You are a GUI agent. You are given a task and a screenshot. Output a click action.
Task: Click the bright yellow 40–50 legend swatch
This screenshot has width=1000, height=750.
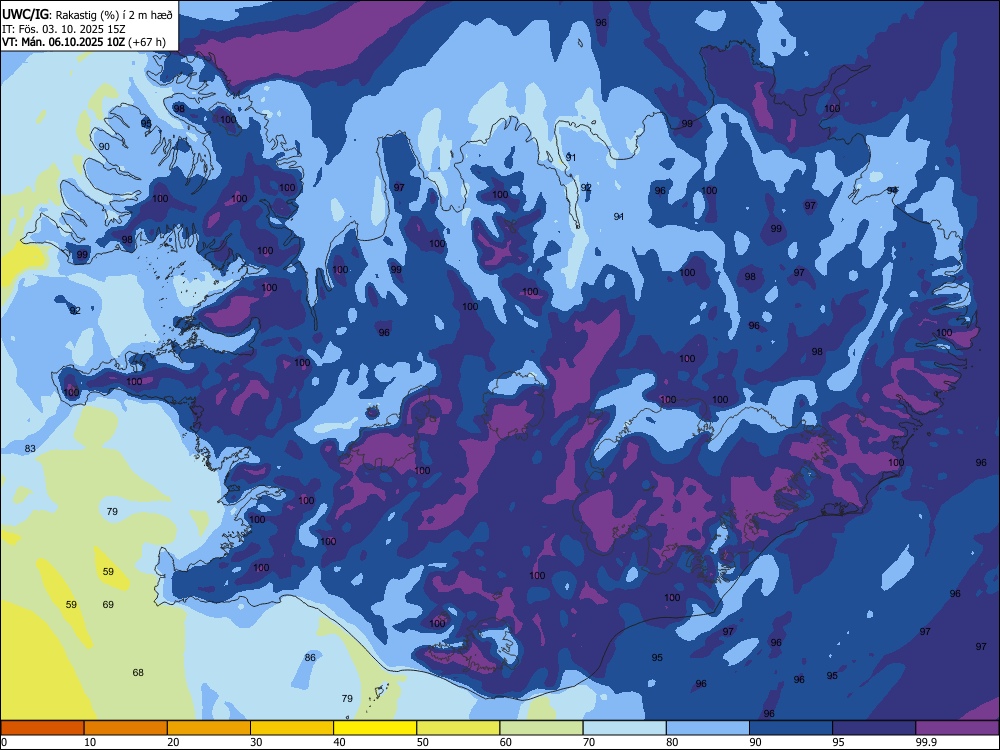coord(375,728)
